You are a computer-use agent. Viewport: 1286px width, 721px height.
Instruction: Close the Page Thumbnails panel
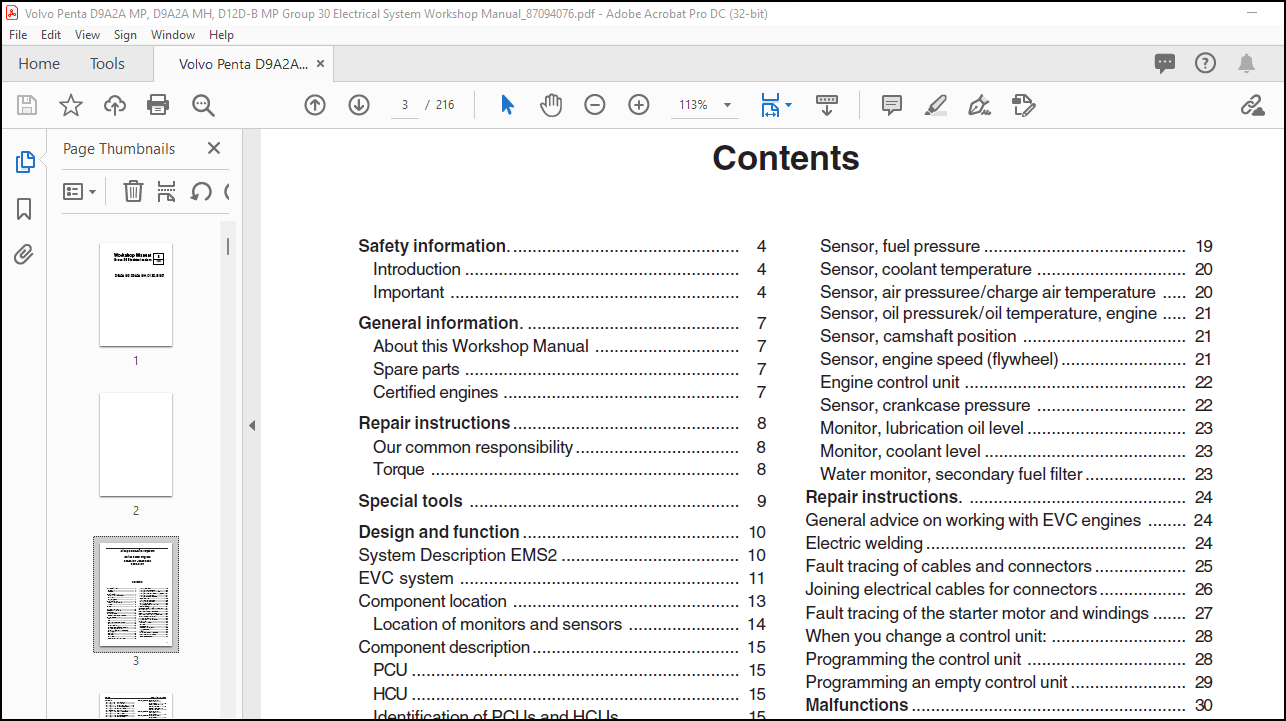(213, 148)
